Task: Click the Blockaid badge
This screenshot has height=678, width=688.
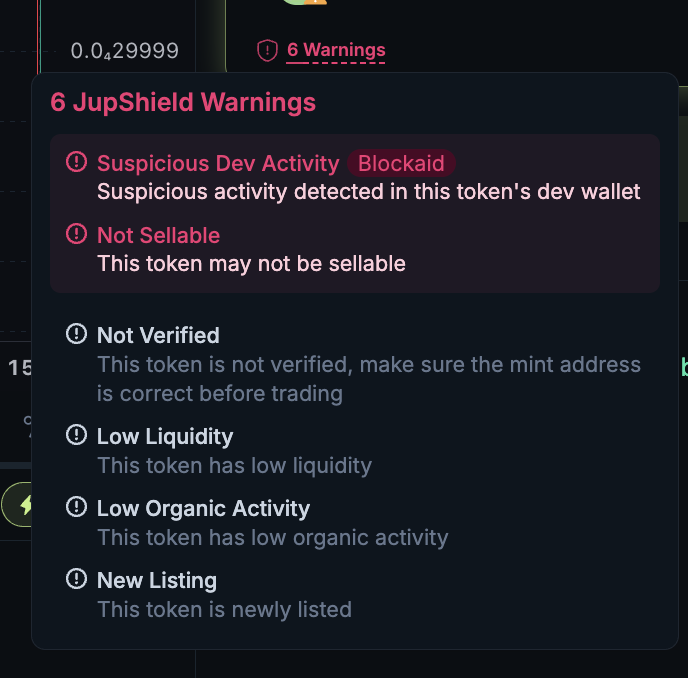Action: [x=401, y=163]
